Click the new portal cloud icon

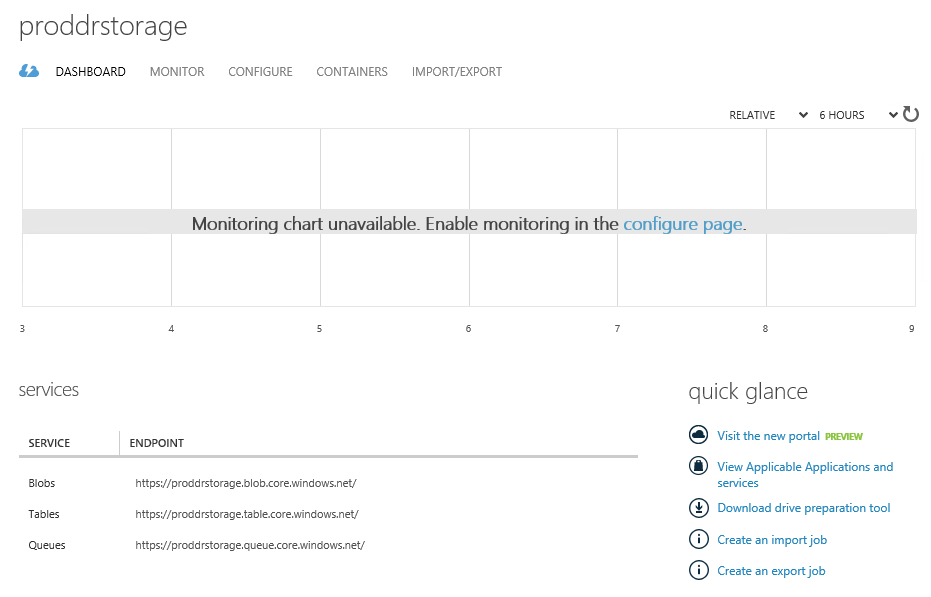(698, 435)
